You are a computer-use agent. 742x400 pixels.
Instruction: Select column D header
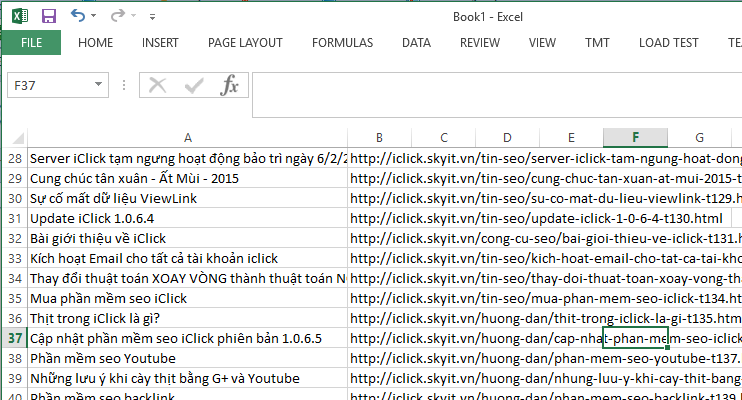point(507,138)
